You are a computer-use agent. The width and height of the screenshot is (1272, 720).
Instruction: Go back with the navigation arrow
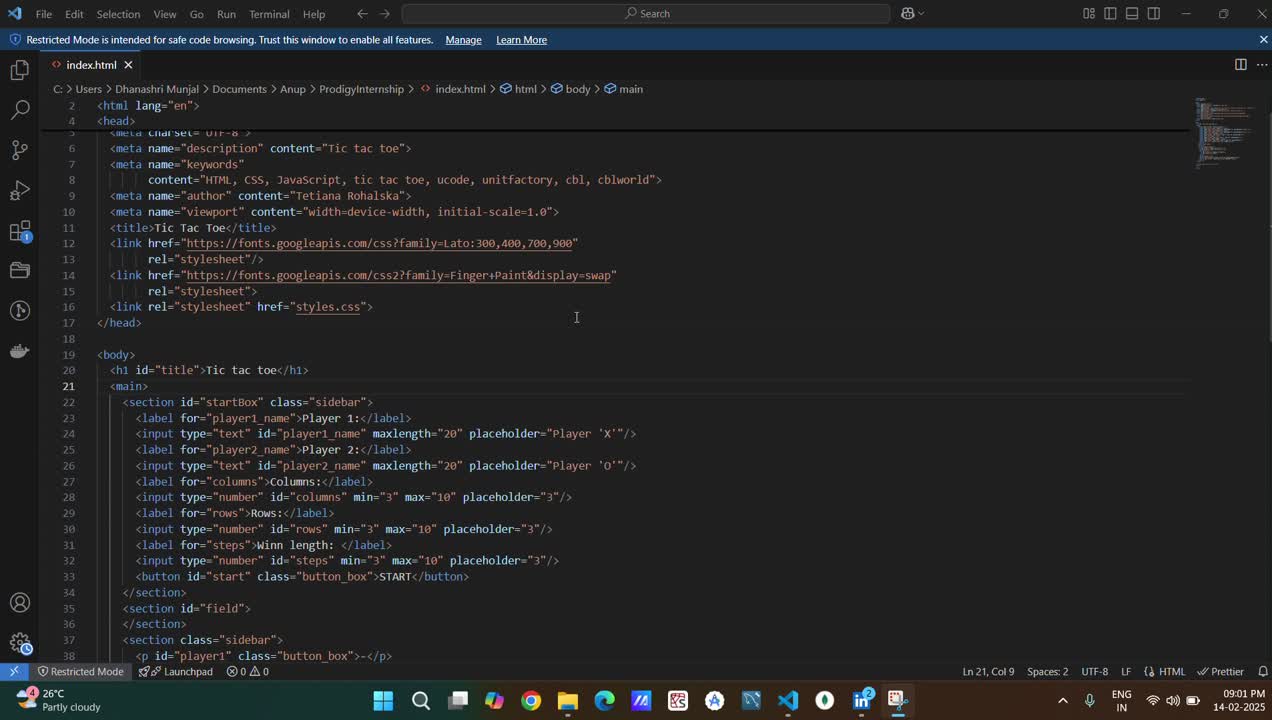[362, 13]
